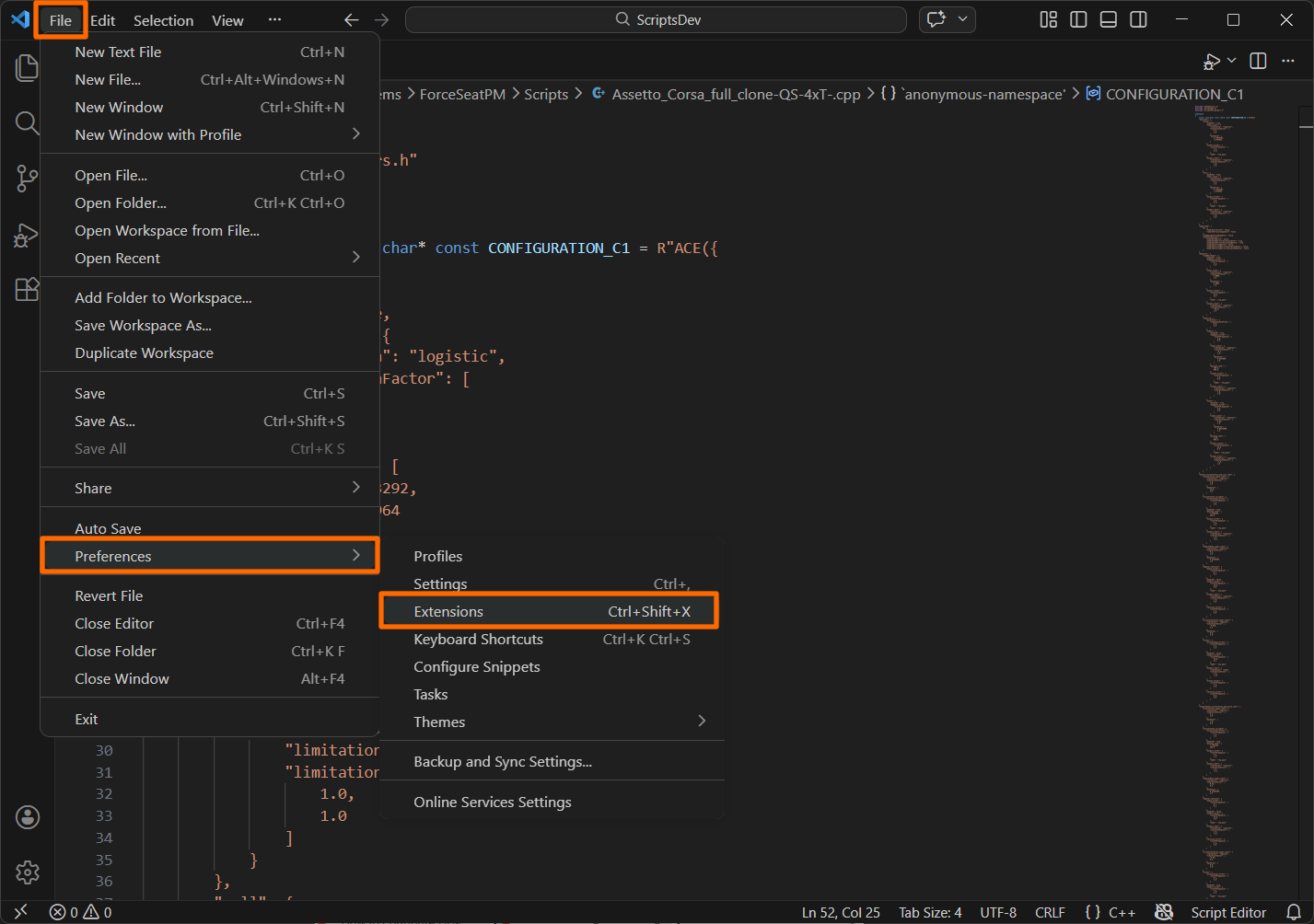Select Profiles in Preferences submenu

point(552,556)
